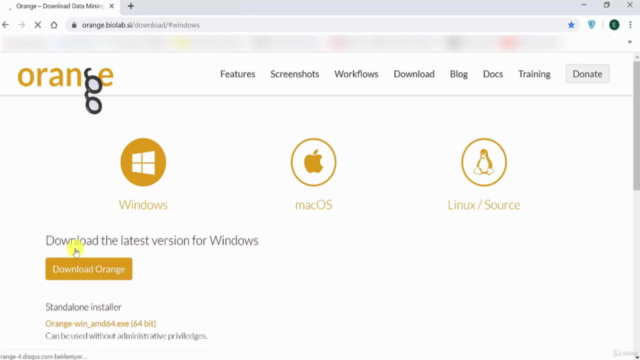Click the site padlock security icon

point(74,25)
